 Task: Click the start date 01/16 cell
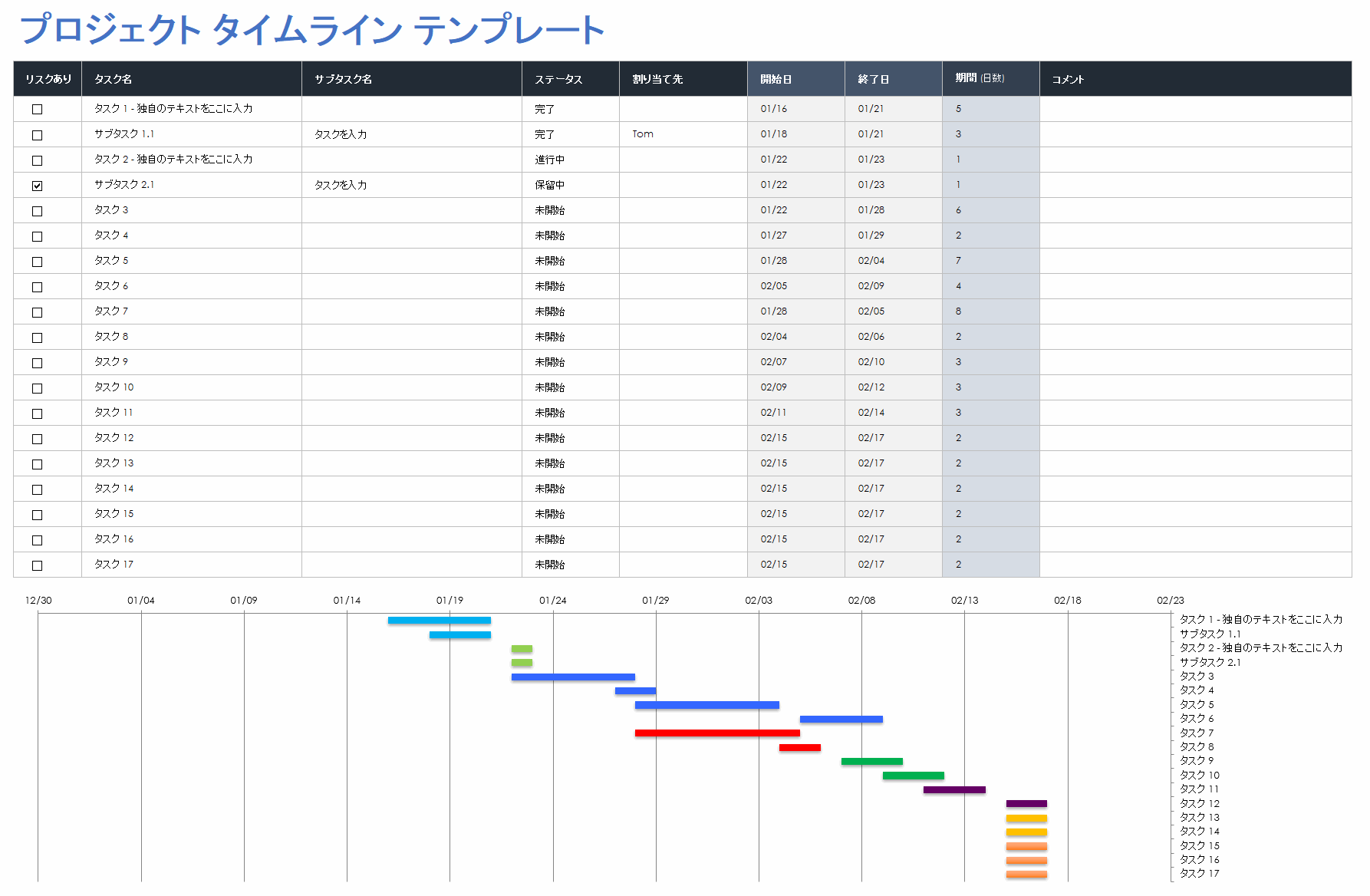point(796,109)
